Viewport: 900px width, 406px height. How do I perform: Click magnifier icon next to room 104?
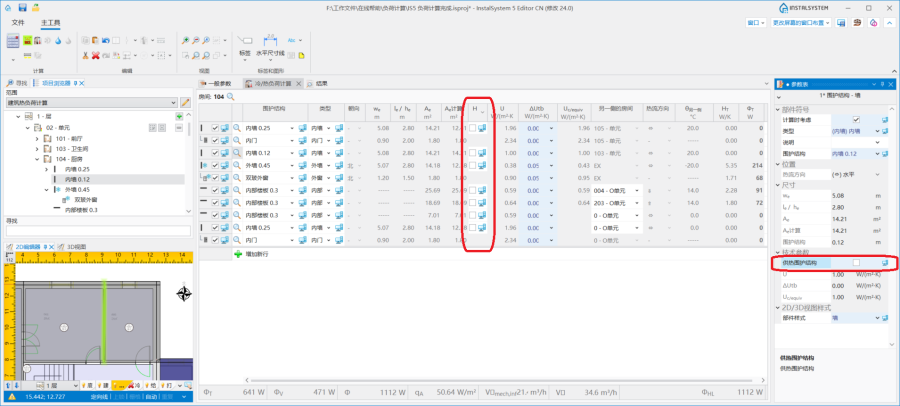(231, 96)
